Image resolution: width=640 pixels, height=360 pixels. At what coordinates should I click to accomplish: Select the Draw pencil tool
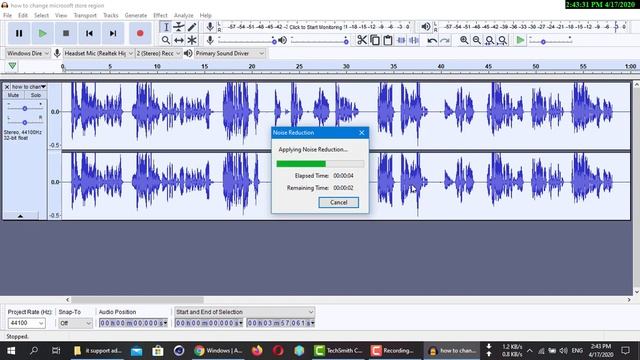pos(192,27)
